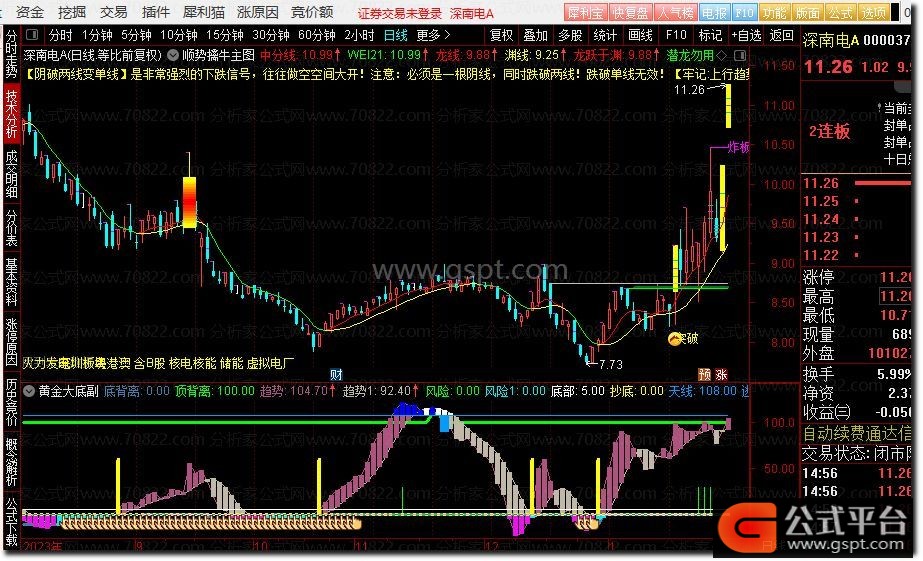Switch to the 15分钟 period tab
Screen dimensions: 923x561
coord(224,35)
